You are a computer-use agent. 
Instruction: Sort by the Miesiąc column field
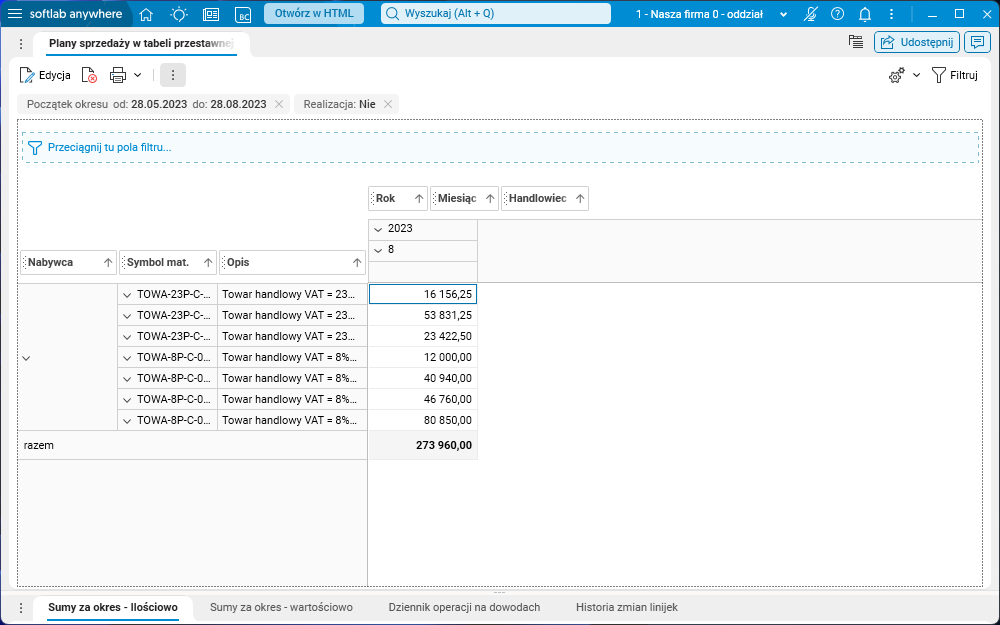(464, 198)
